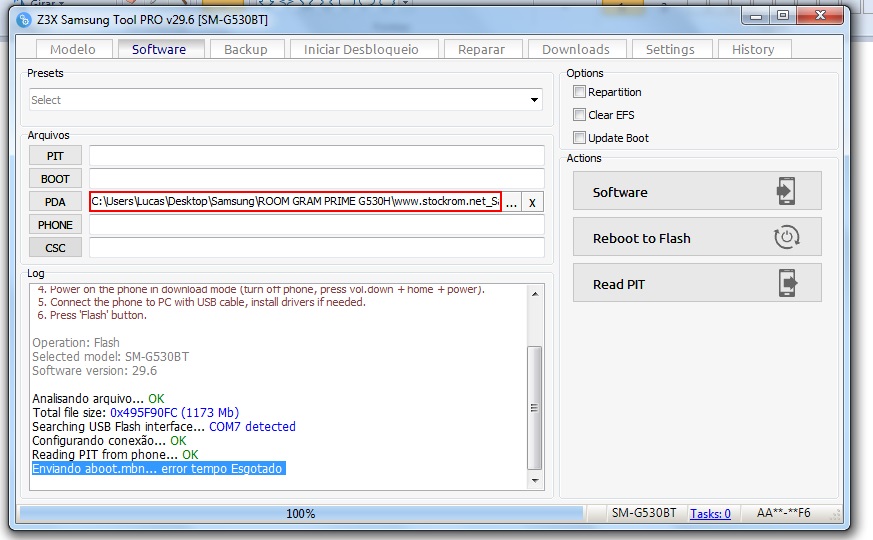
Task: Click 'Searching USB Flash interface' log line
Action: [x=164, y=426]
